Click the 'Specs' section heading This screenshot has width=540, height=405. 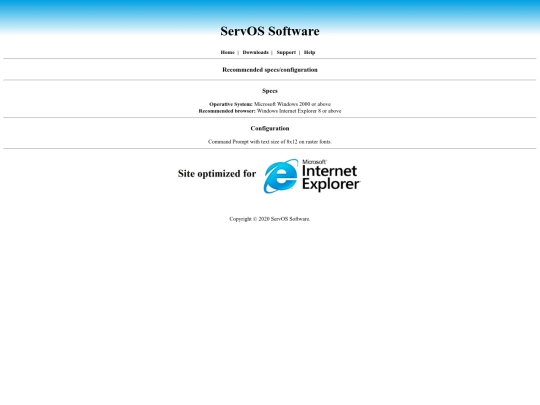click(x=270, y=91)
